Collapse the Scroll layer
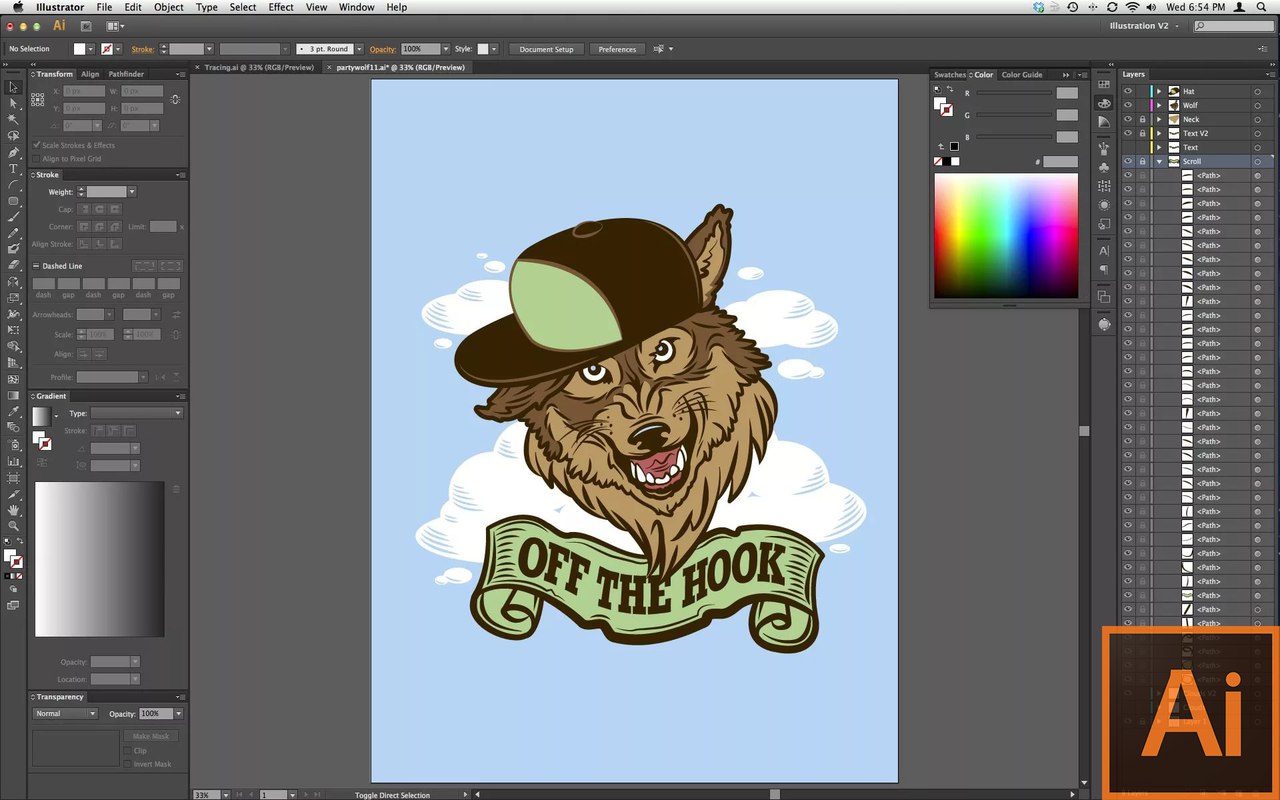The image size is (1280, 800). [x=1160, y=161]
